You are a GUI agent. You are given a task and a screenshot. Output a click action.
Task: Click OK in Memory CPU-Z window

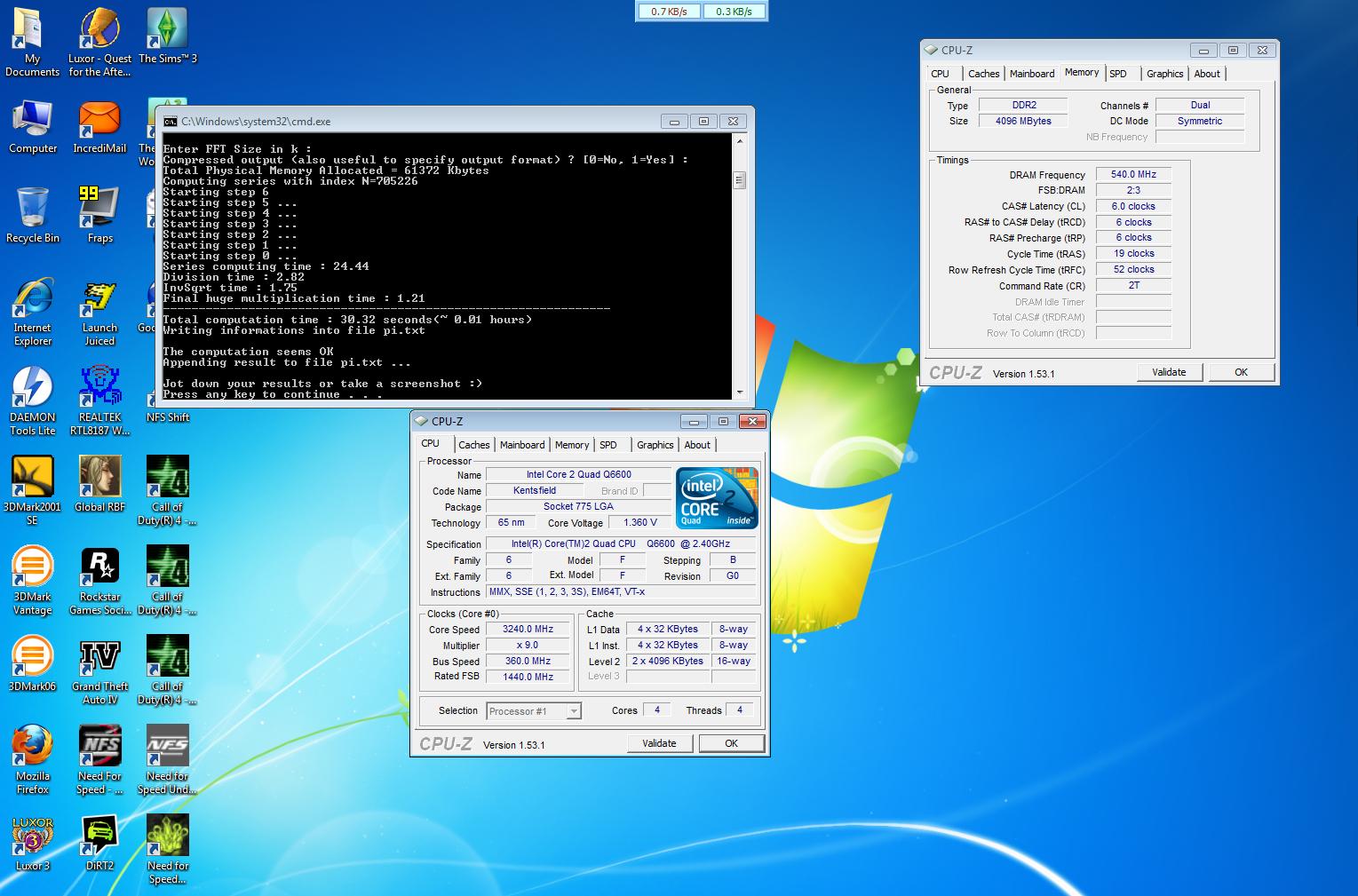(1241, 372)
